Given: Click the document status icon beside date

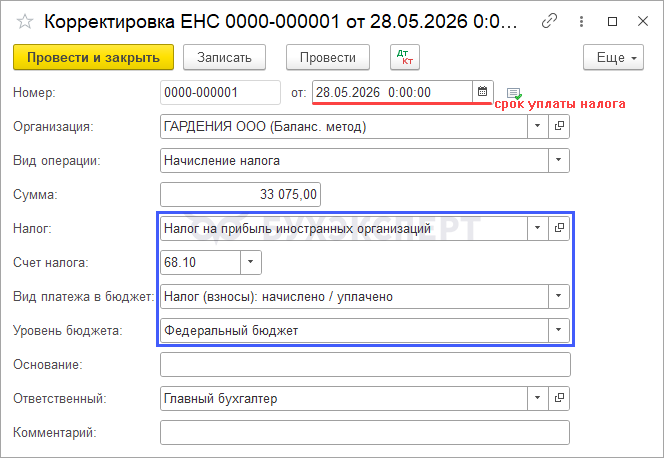Looking at the screenshot, I should (514, 93).
